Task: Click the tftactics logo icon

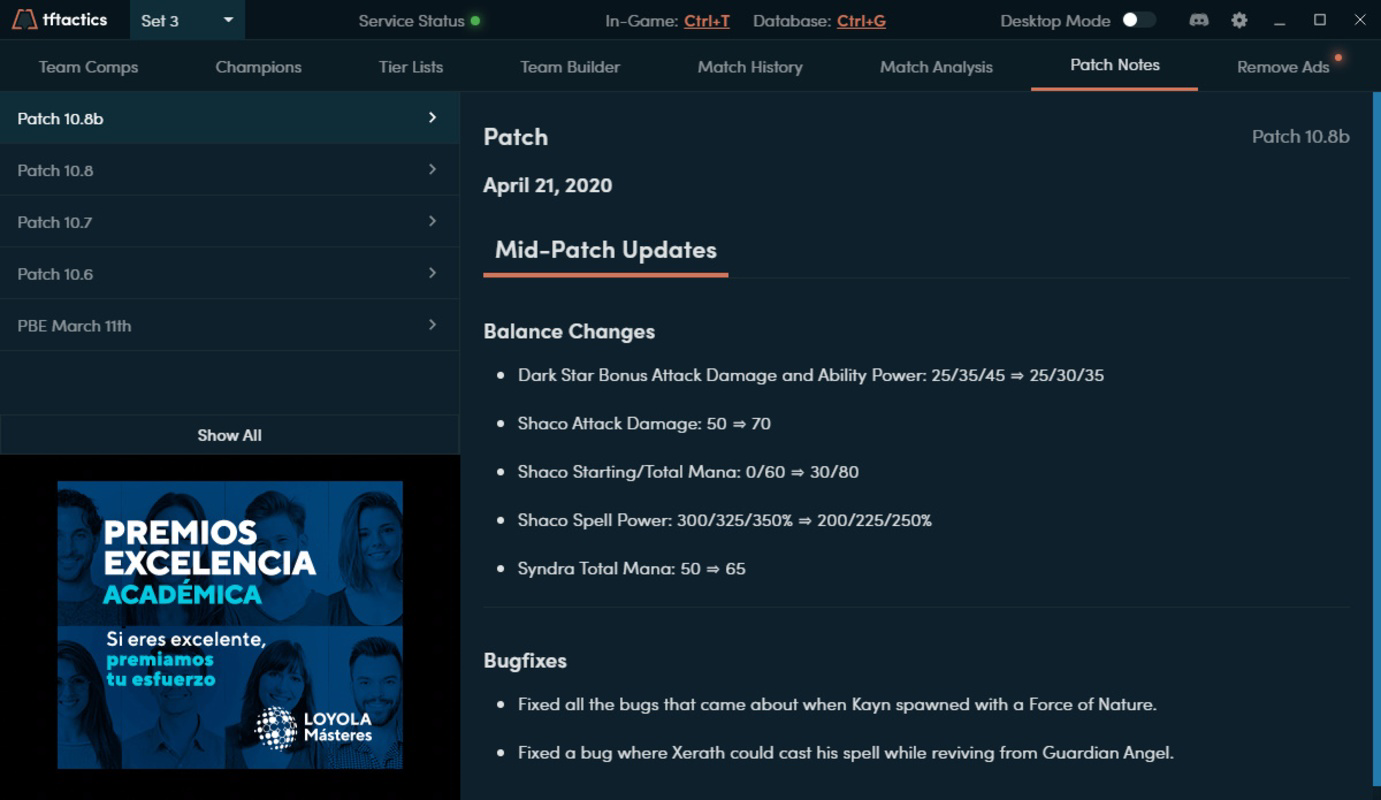Action: (x=24, y=20)
